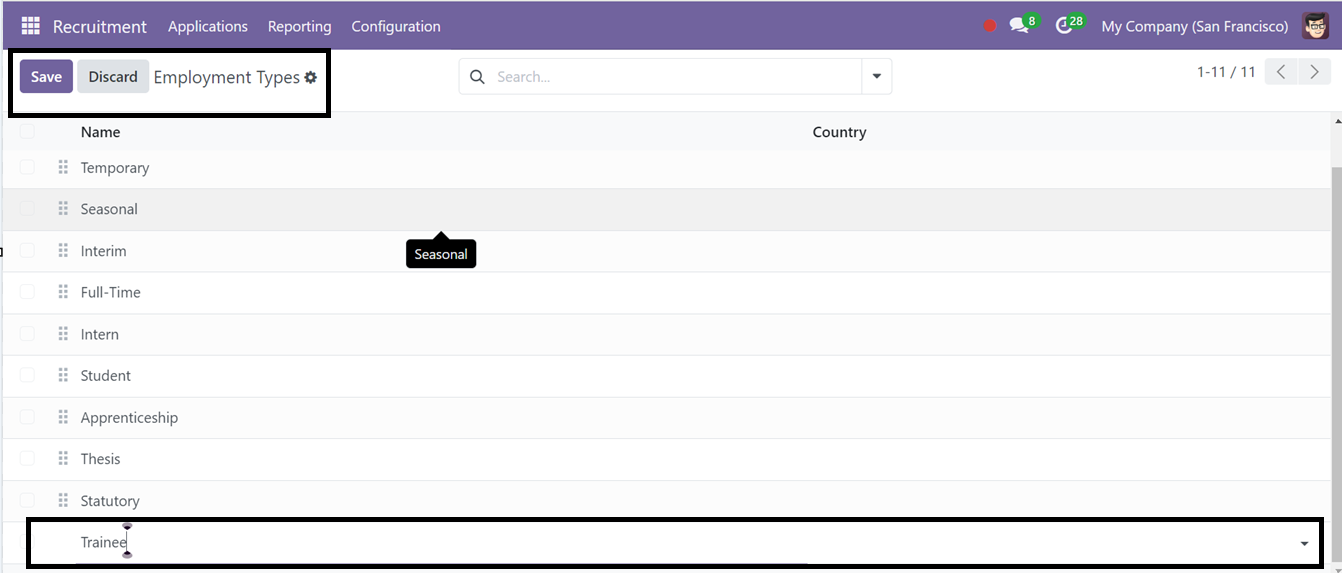Check the Student row checkbox
Viewport: 1342px width, 573px height.
(27, 375)
